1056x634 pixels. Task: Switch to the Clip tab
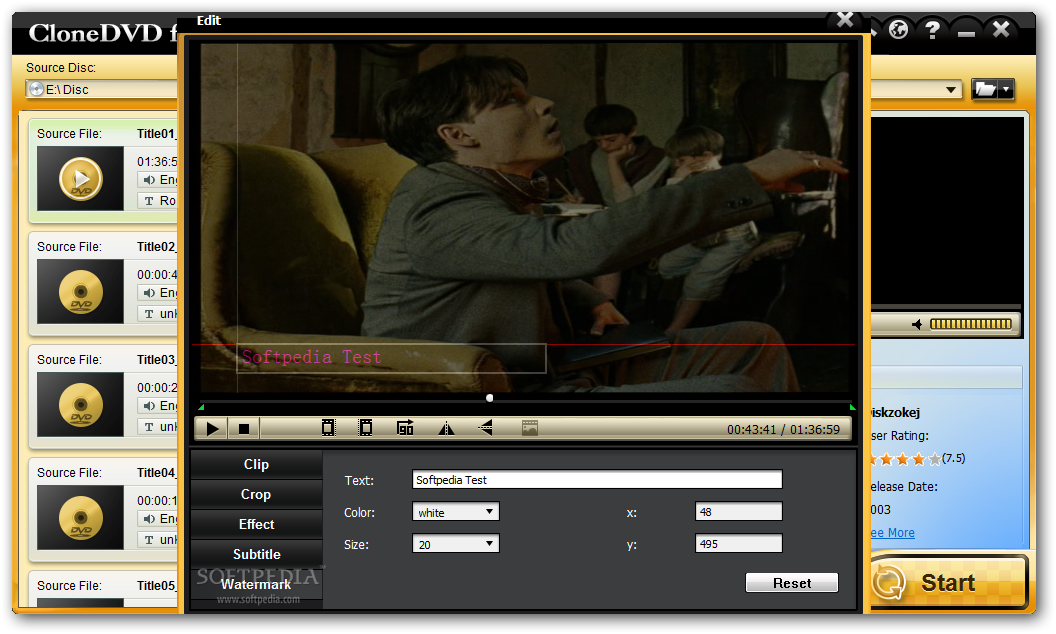256,464
